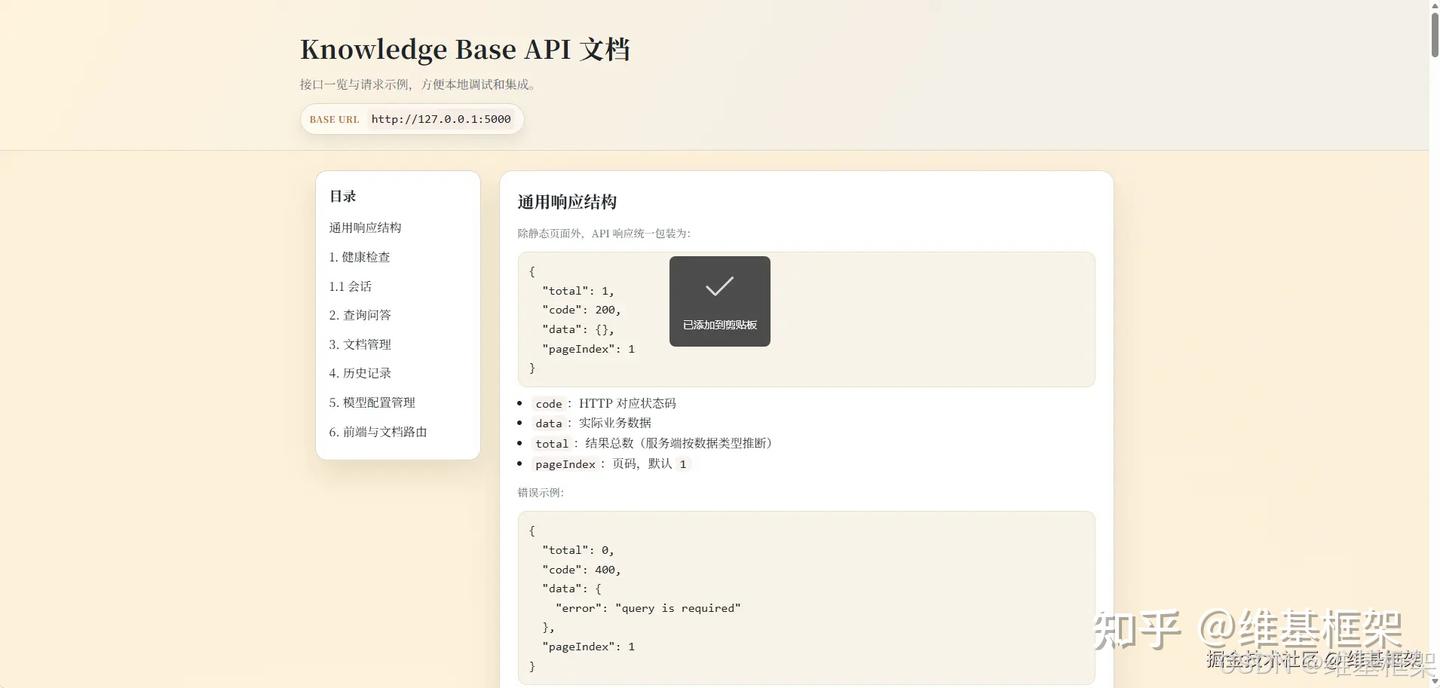
Task: Click the vertical scrollbar thumb
Action: 1434,35
